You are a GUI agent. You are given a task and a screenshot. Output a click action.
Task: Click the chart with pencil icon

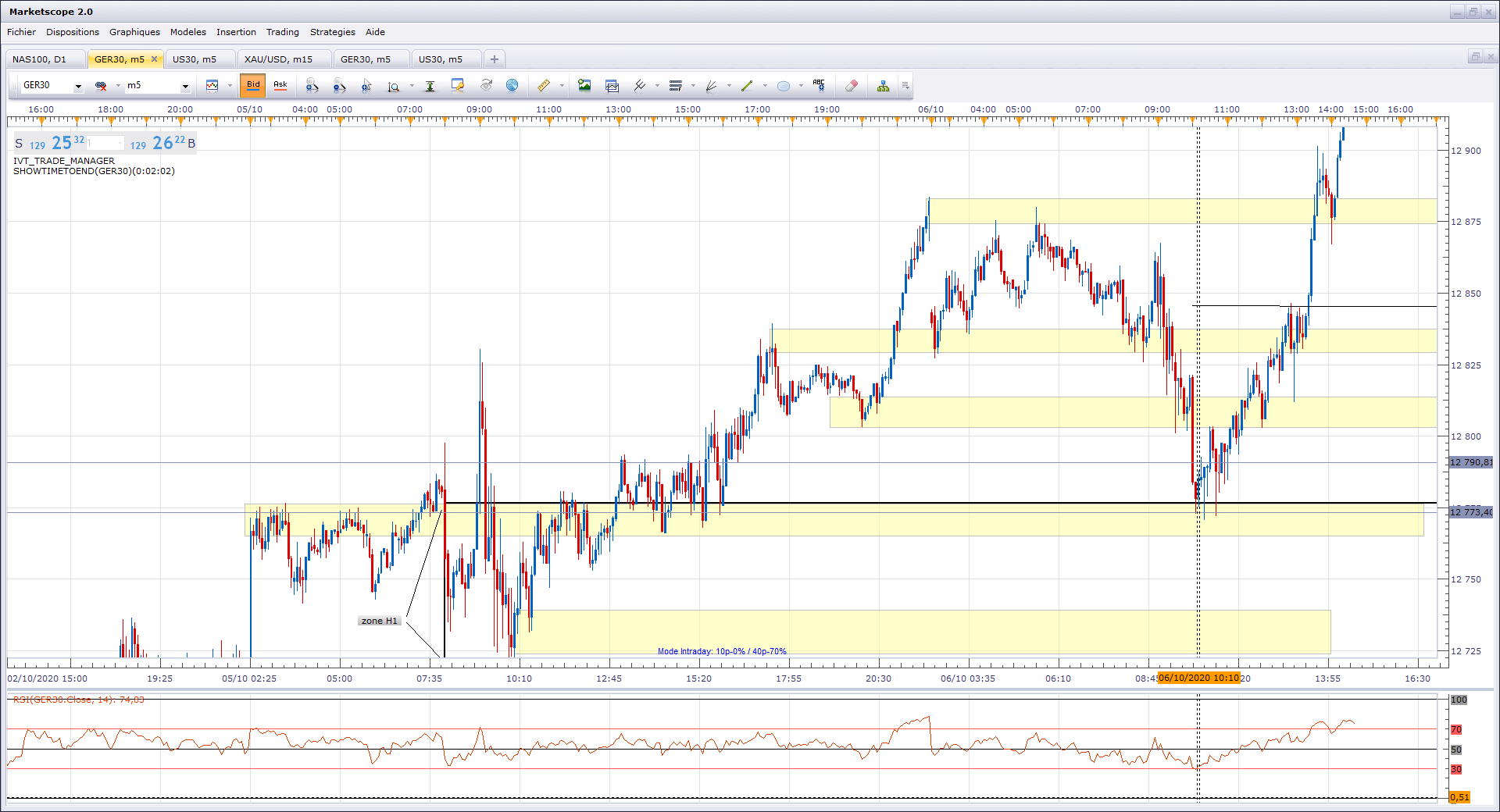(458, 86)
